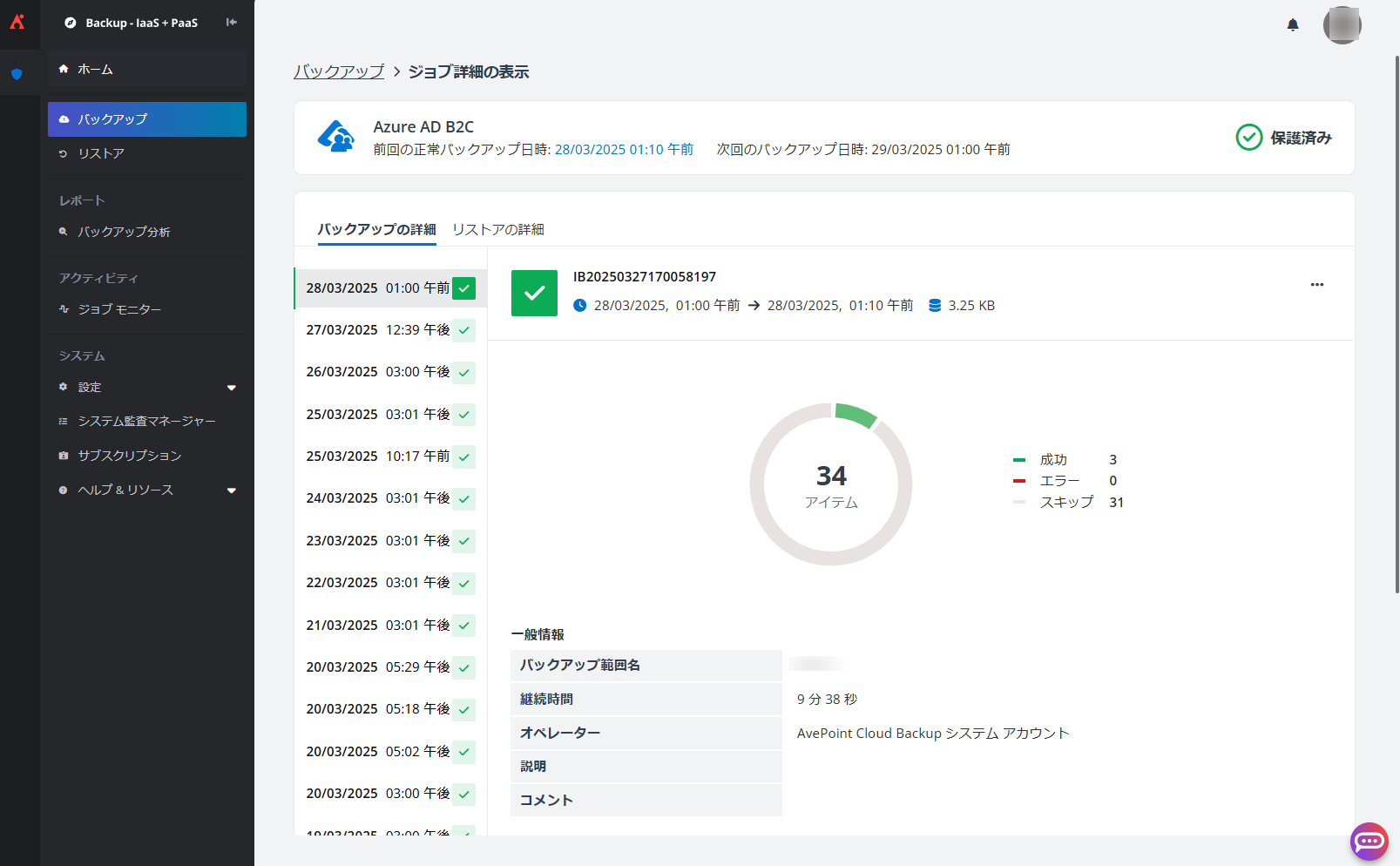Screen dimensions: 1400x866
Task: Click last backup date link 28/03/2025 01:10
Action: click(624, 150)
